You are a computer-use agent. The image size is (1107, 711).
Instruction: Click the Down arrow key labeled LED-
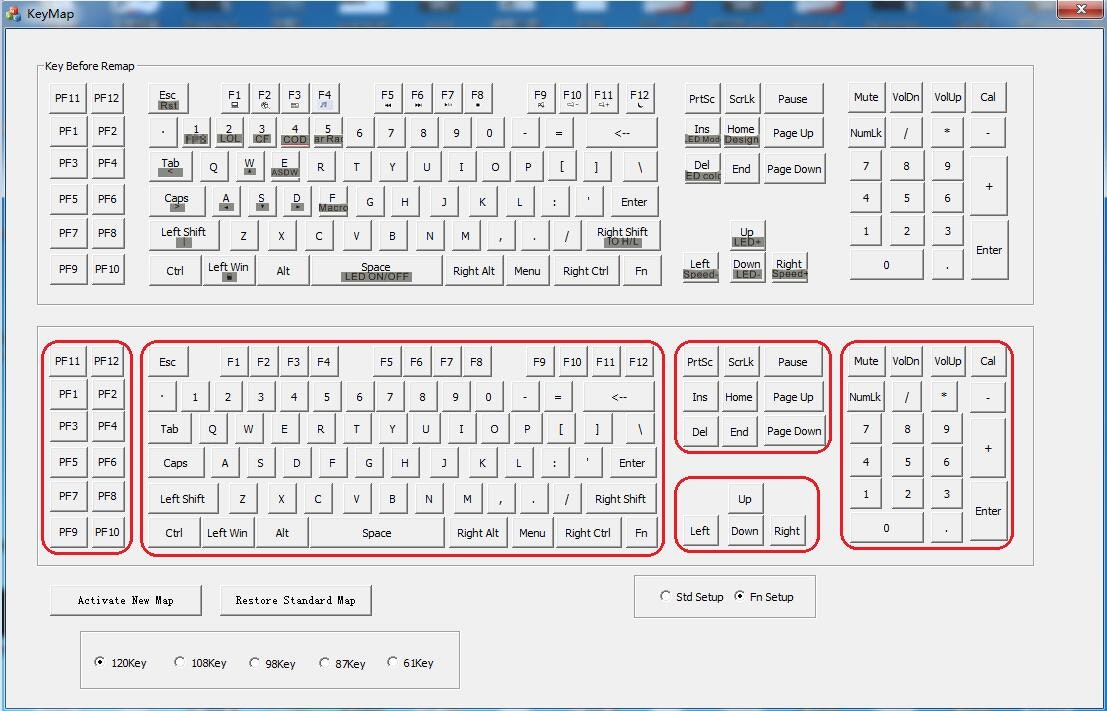(x=747, y=269)
